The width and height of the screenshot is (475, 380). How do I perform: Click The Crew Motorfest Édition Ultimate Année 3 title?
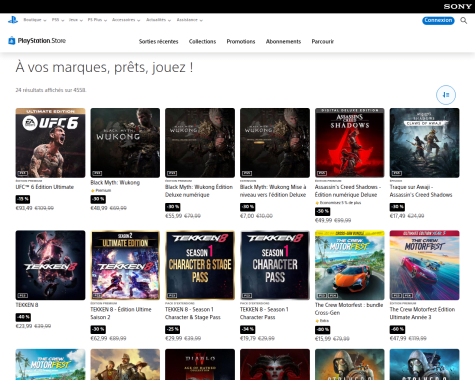tap(422, 313)
